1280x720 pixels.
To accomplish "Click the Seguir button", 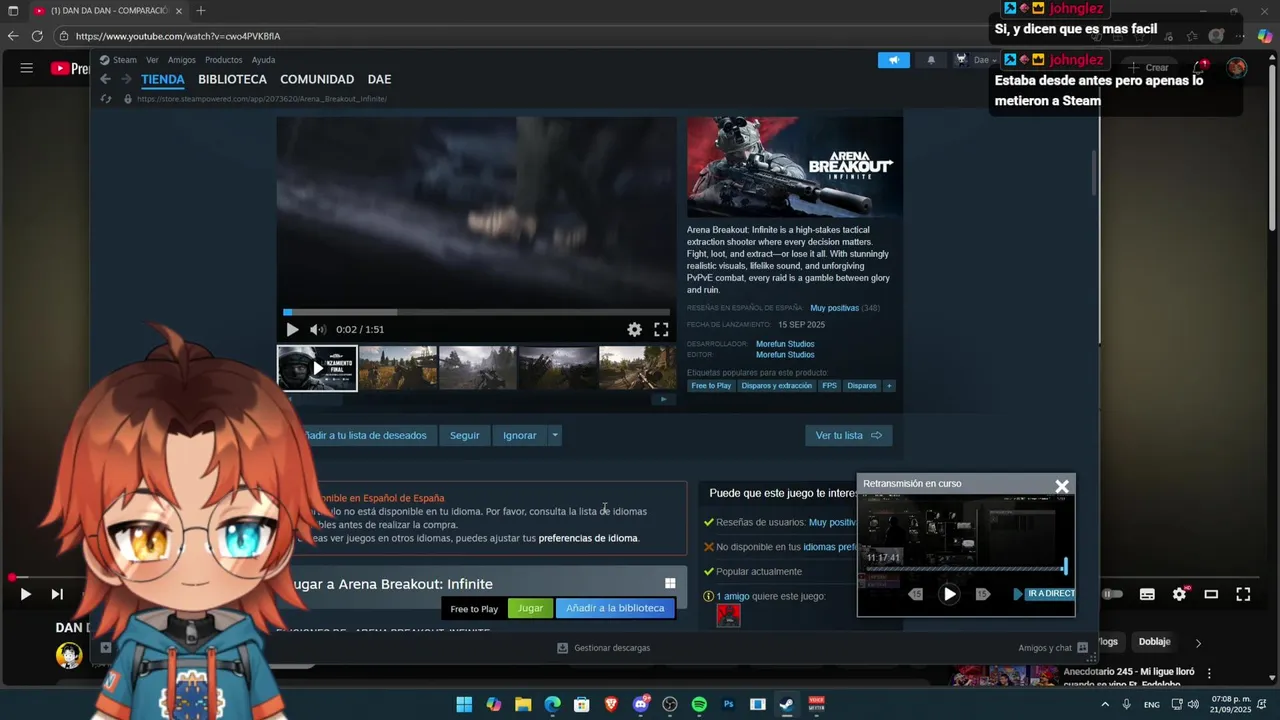I will (464, 435).
